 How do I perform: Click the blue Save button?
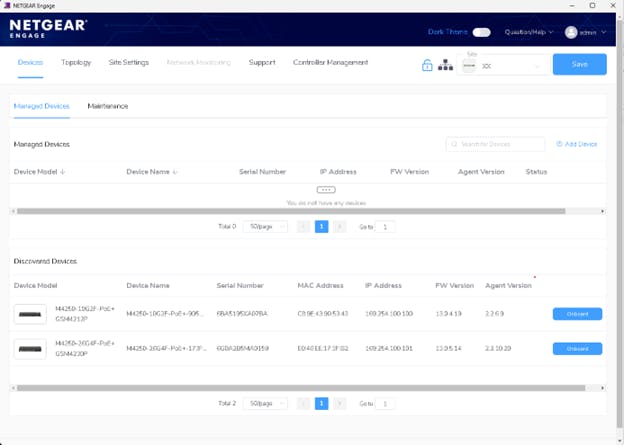579,64
